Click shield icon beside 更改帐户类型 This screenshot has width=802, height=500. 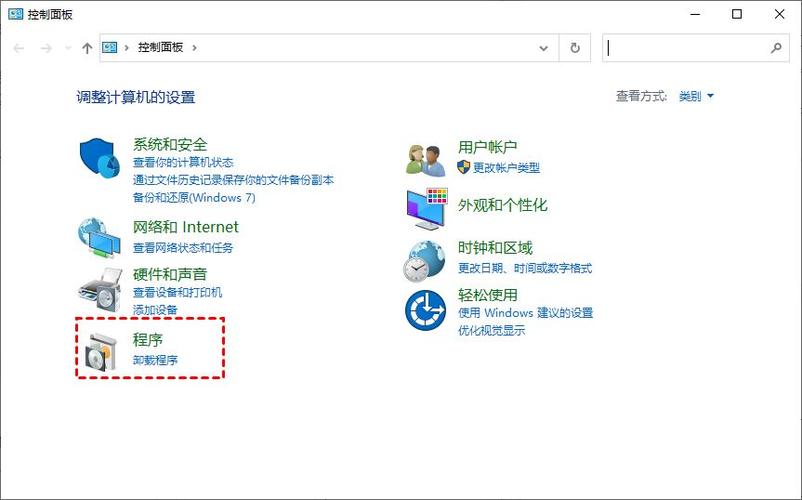[463, 167]
